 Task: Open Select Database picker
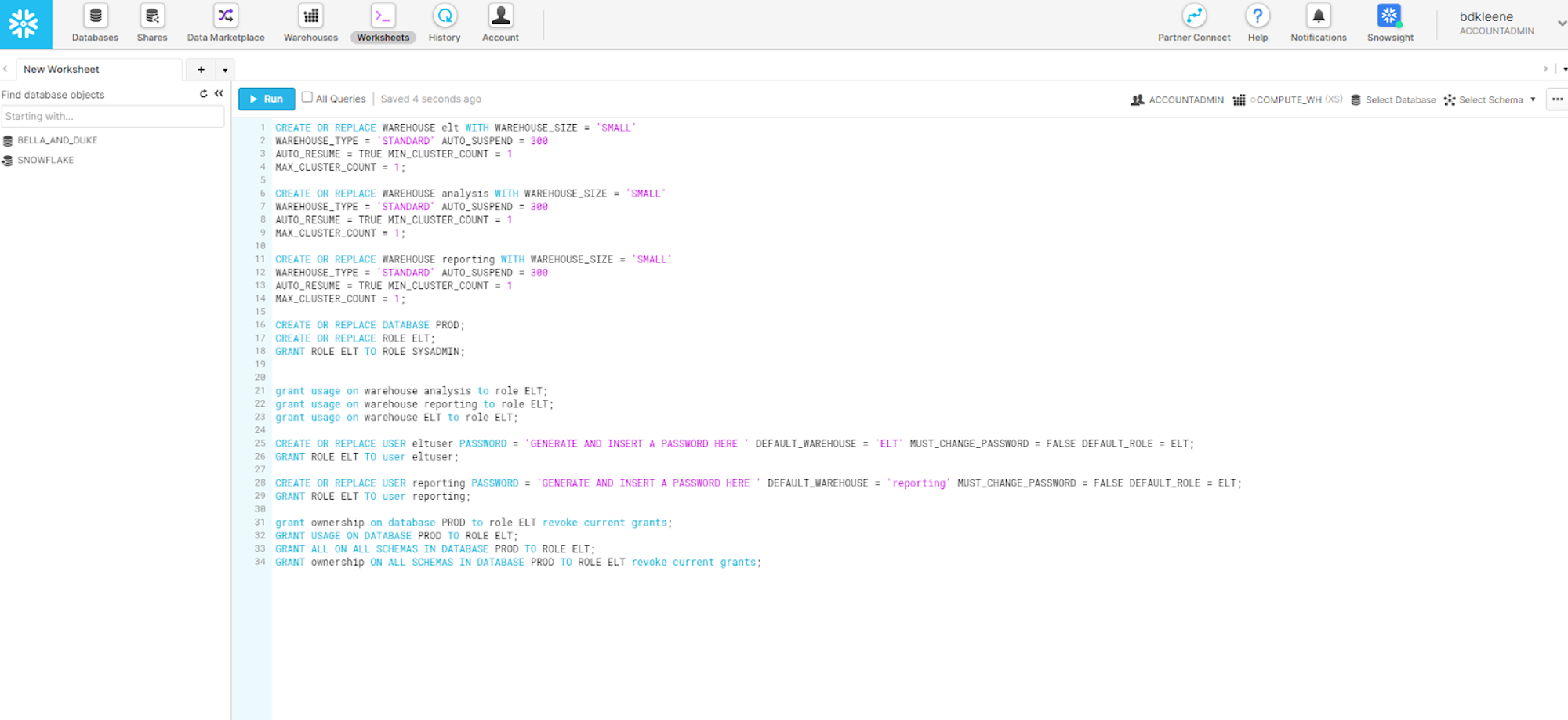[1393, 99]
